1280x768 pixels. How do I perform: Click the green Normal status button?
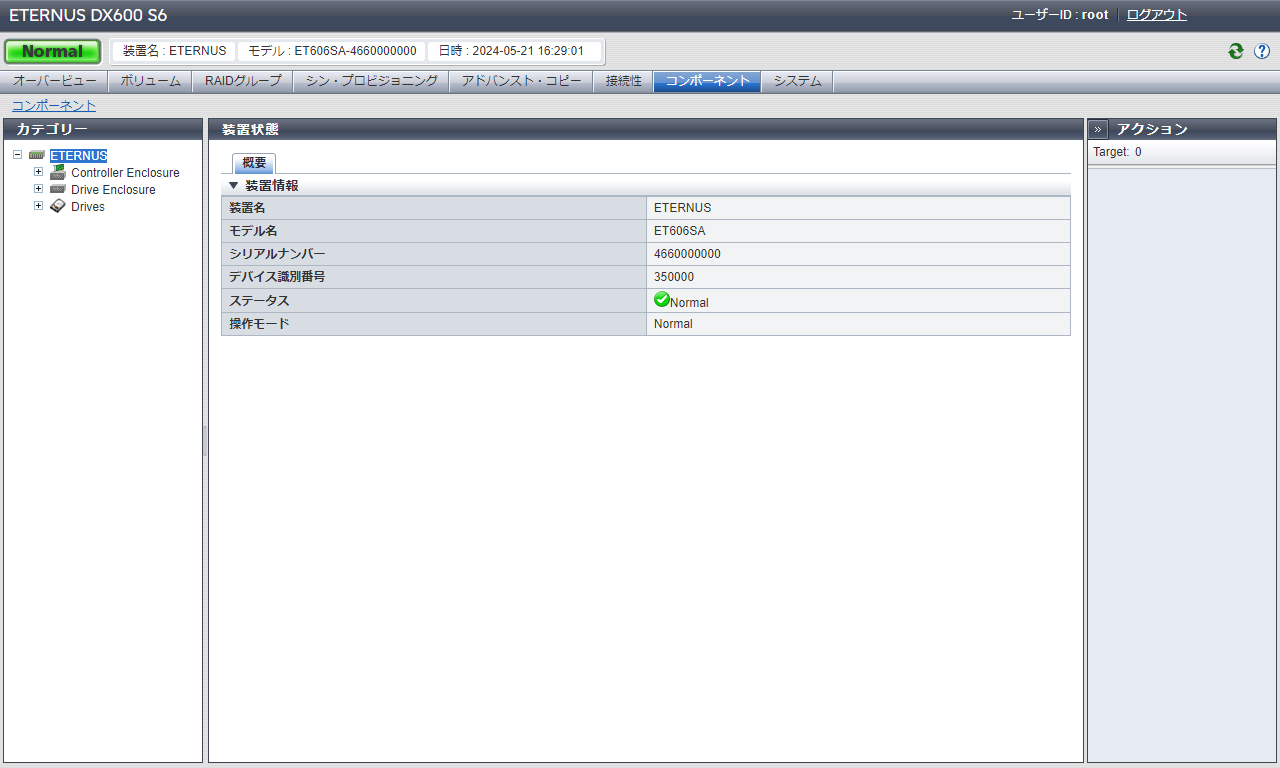53,51
